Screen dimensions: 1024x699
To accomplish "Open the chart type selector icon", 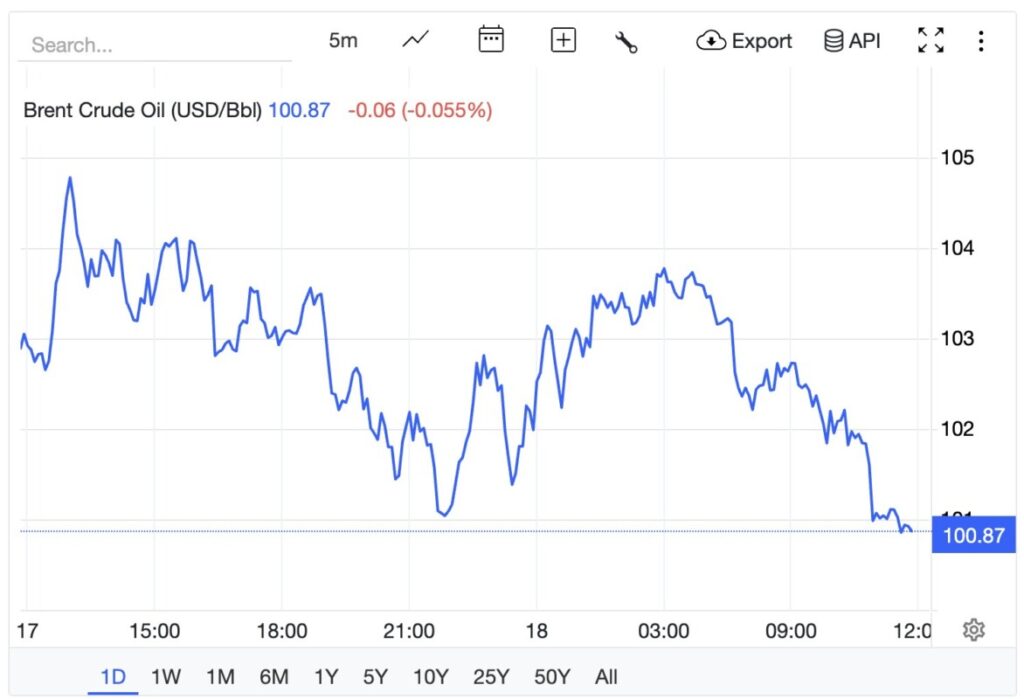I will point(414,40).
